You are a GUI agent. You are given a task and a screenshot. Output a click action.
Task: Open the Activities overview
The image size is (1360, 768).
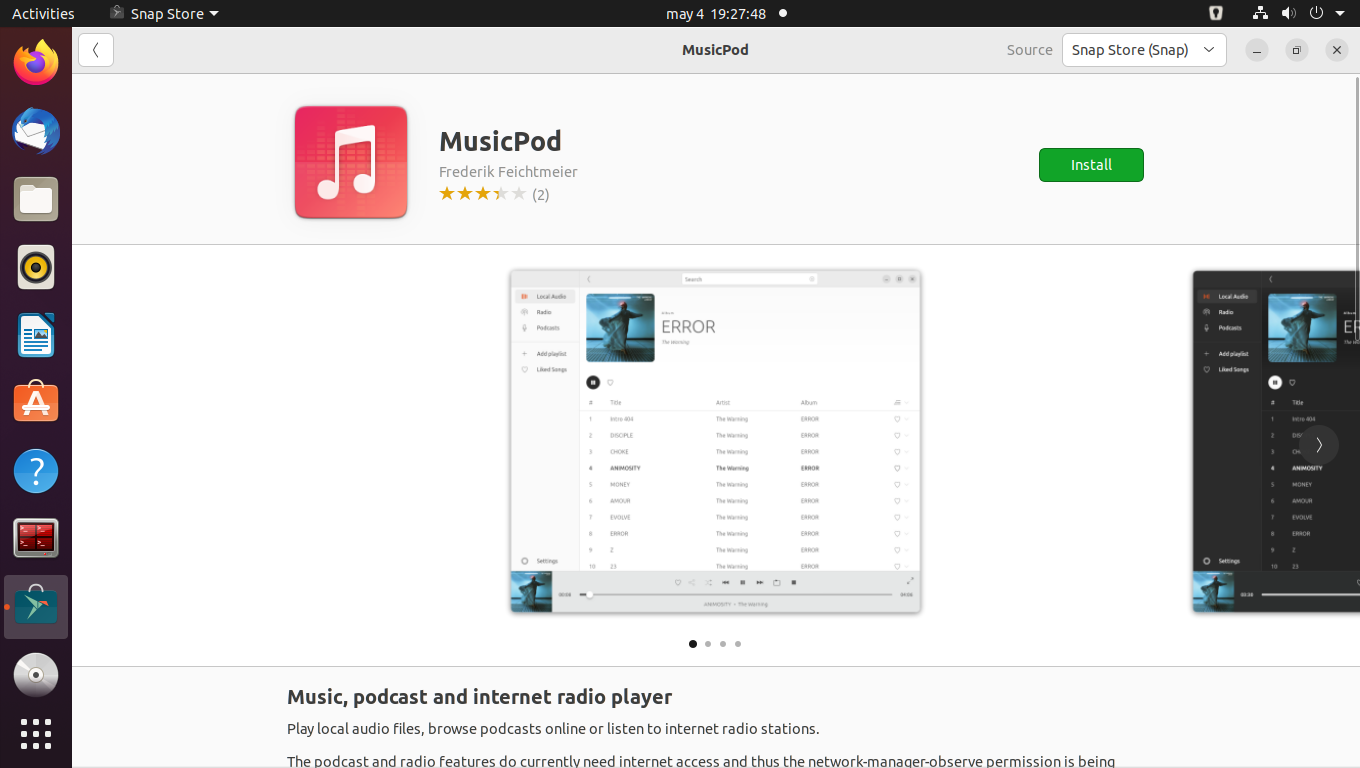pos(43,14)
